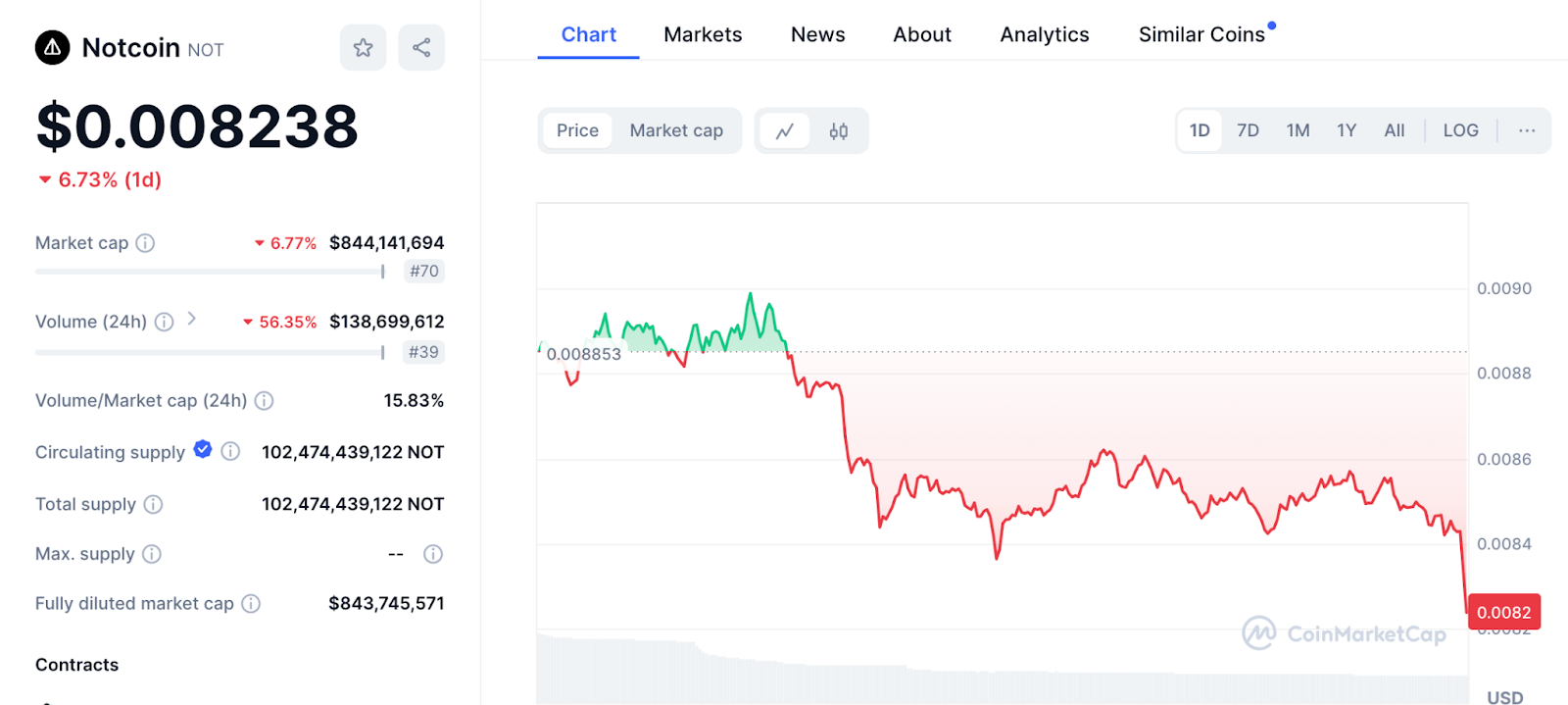The width and height of the screenshot is (1568, 705).
Task: Click the Contracts section heading
Action: pos(76,665)
